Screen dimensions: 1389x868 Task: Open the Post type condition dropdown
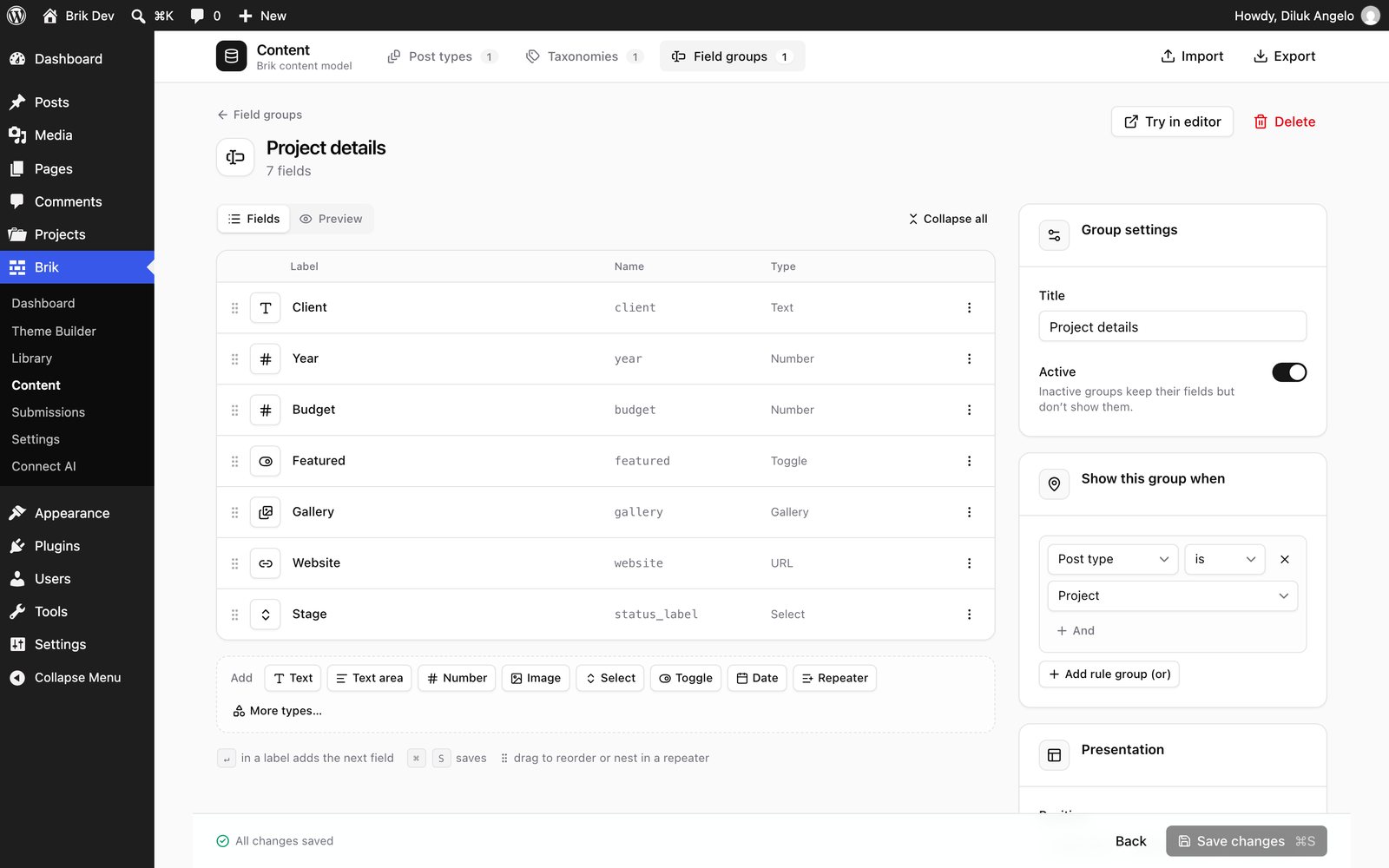(1113, 560)
